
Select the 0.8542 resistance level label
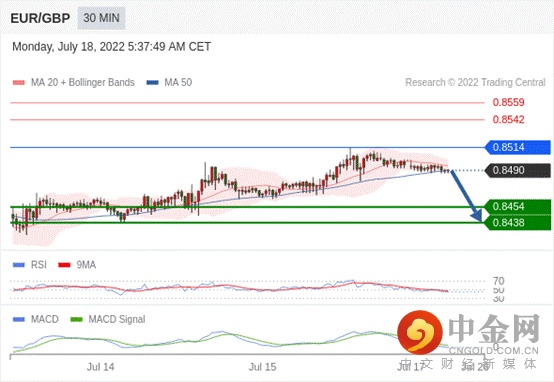[508, 119]
